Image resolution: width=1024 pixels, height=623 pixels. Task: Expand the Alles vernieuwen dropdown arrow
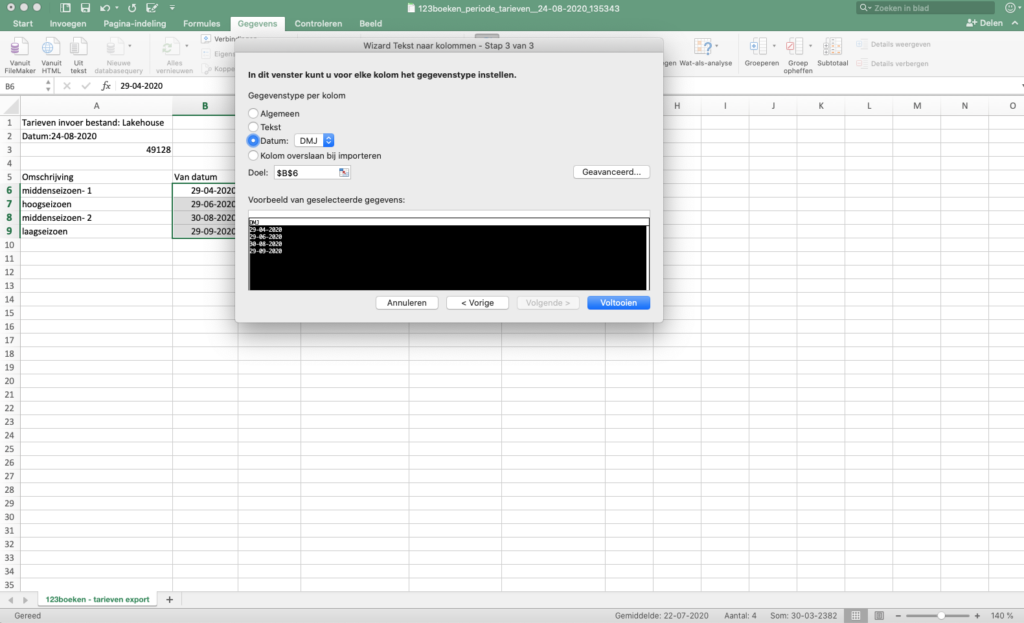[186, 46]
